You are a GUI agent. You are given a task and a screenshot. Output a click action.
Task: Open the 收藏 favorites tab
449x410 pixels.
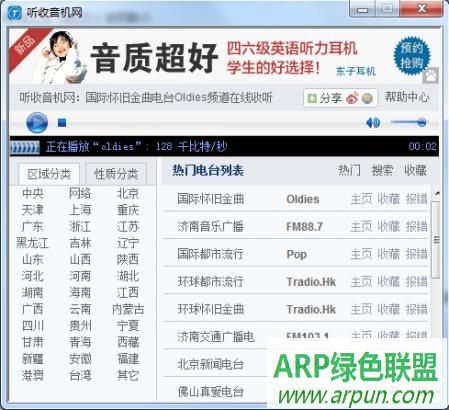pyautogui.click(x=415, y=170)
